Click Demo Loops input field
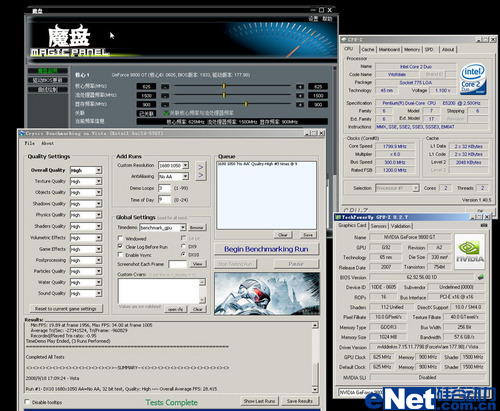The width and height of the screenshot is (500, 411). click(164, 188)
